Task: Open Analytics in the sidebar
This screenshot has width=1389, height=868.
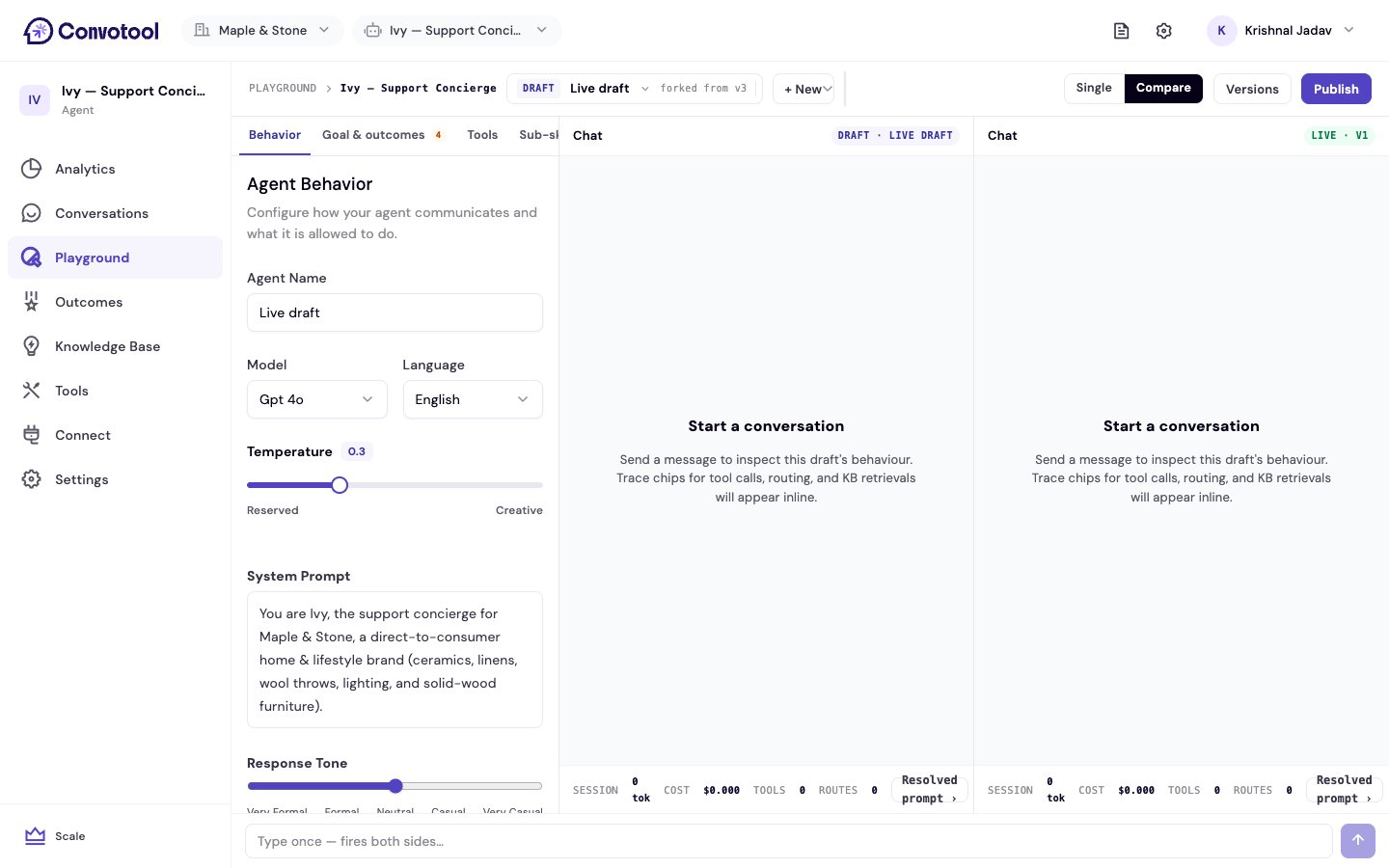Action: 116,169
